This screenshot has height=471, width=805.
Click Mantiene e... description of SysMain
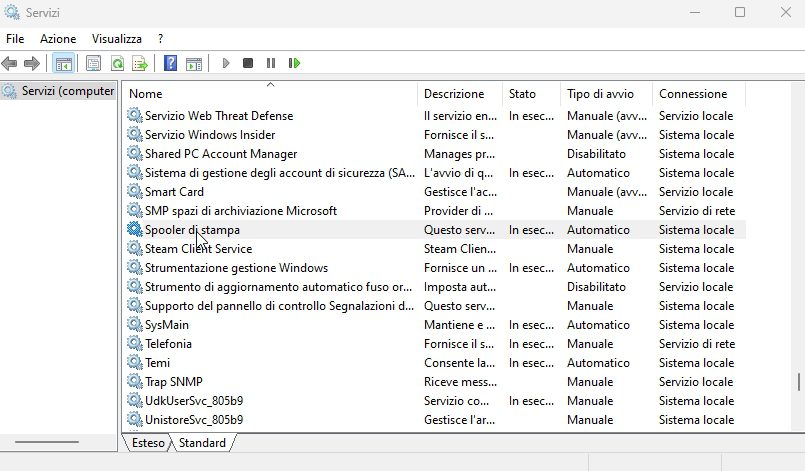coord(459,325)
